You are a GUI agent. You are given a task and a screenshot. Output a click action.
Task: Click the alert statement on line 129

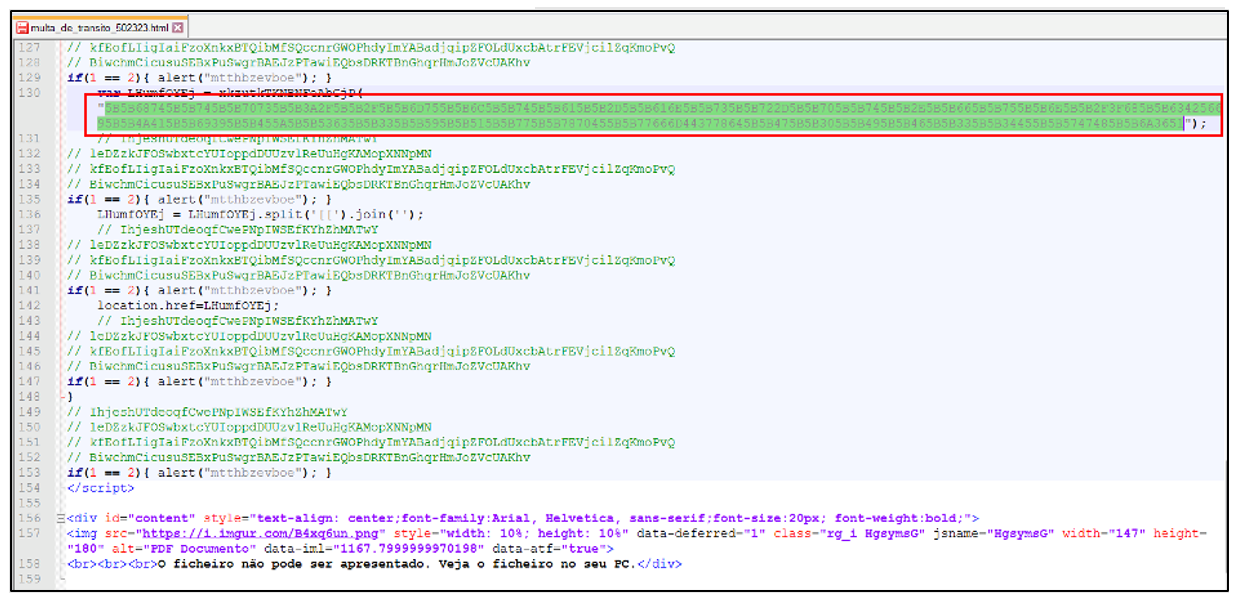tap(240, 77)
